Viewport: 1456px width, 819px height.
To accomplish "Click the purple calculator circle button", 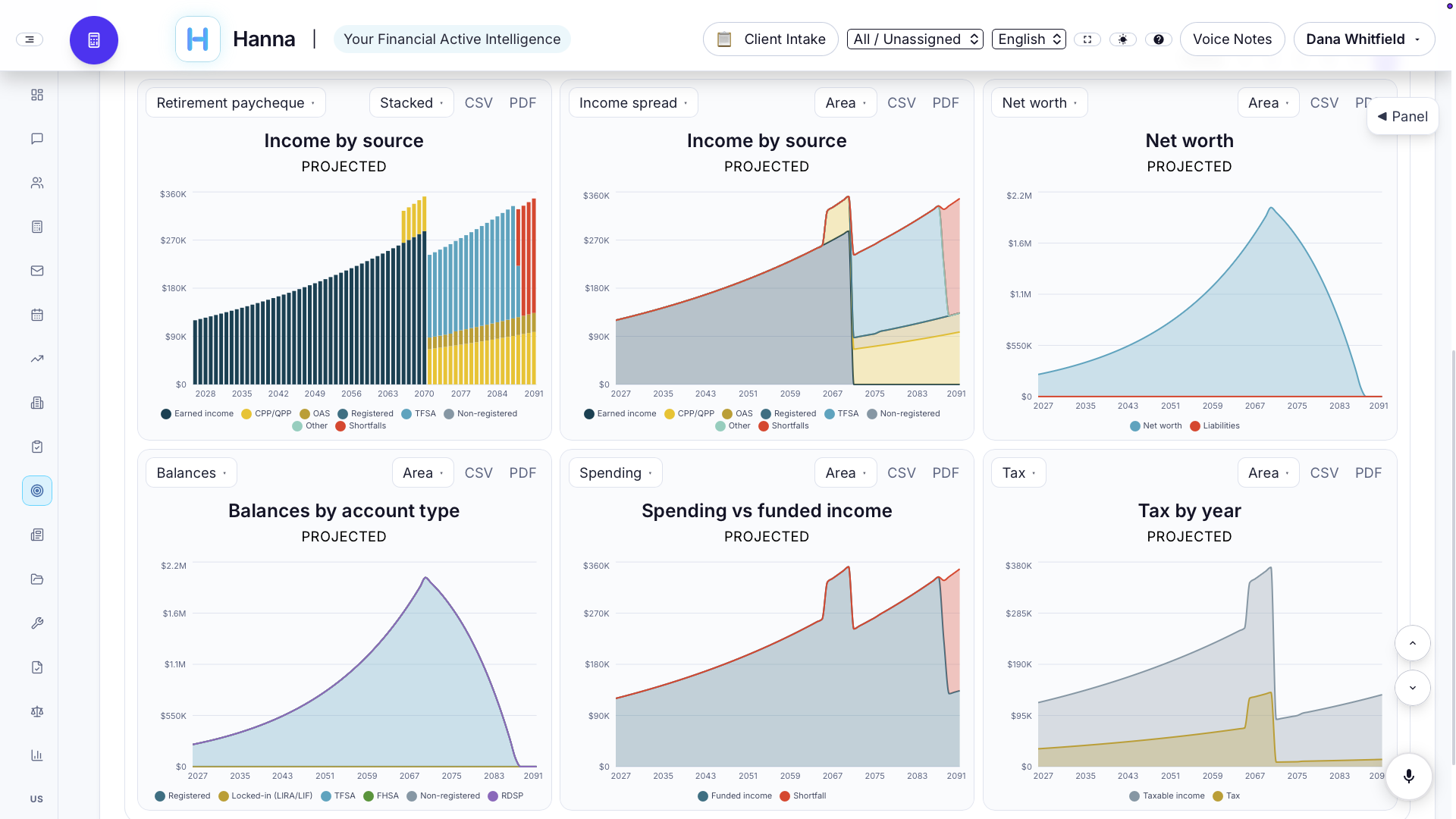I will click(94, 40).
